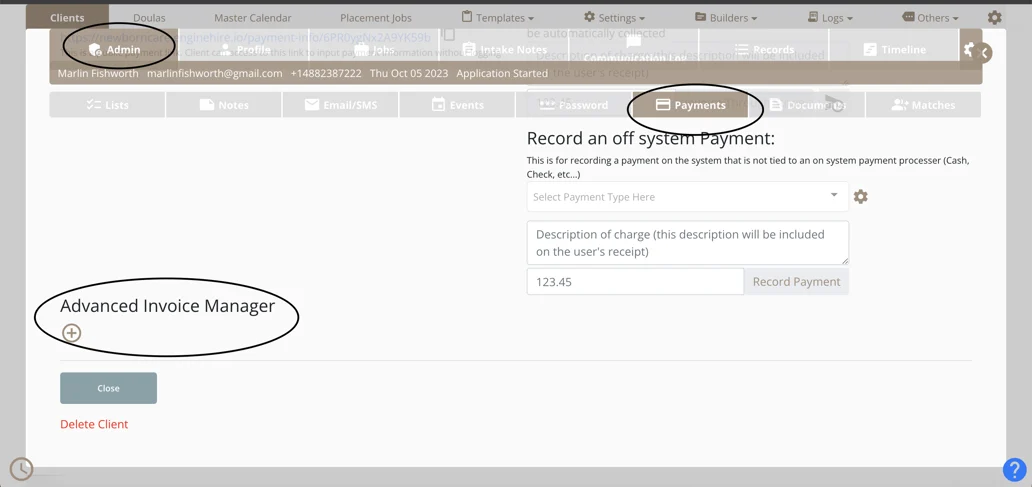Screen dimensions: 1032x487
Task: Switch to the Profile client tab
Action: tap(245, 49)
